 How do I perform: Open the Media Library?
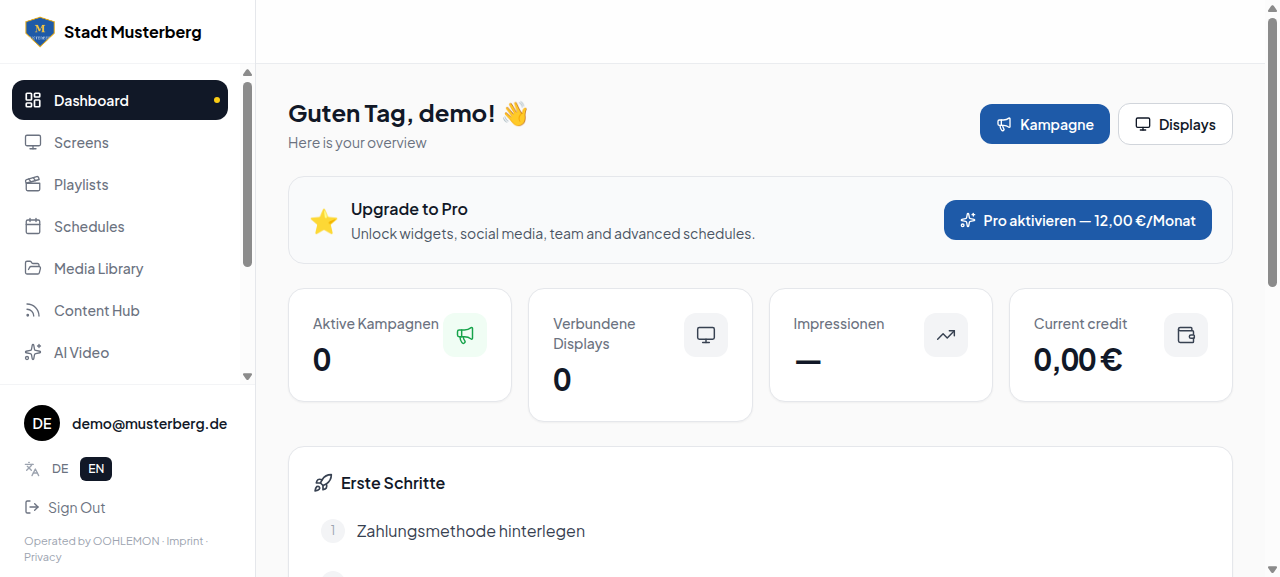click(120, 268)
